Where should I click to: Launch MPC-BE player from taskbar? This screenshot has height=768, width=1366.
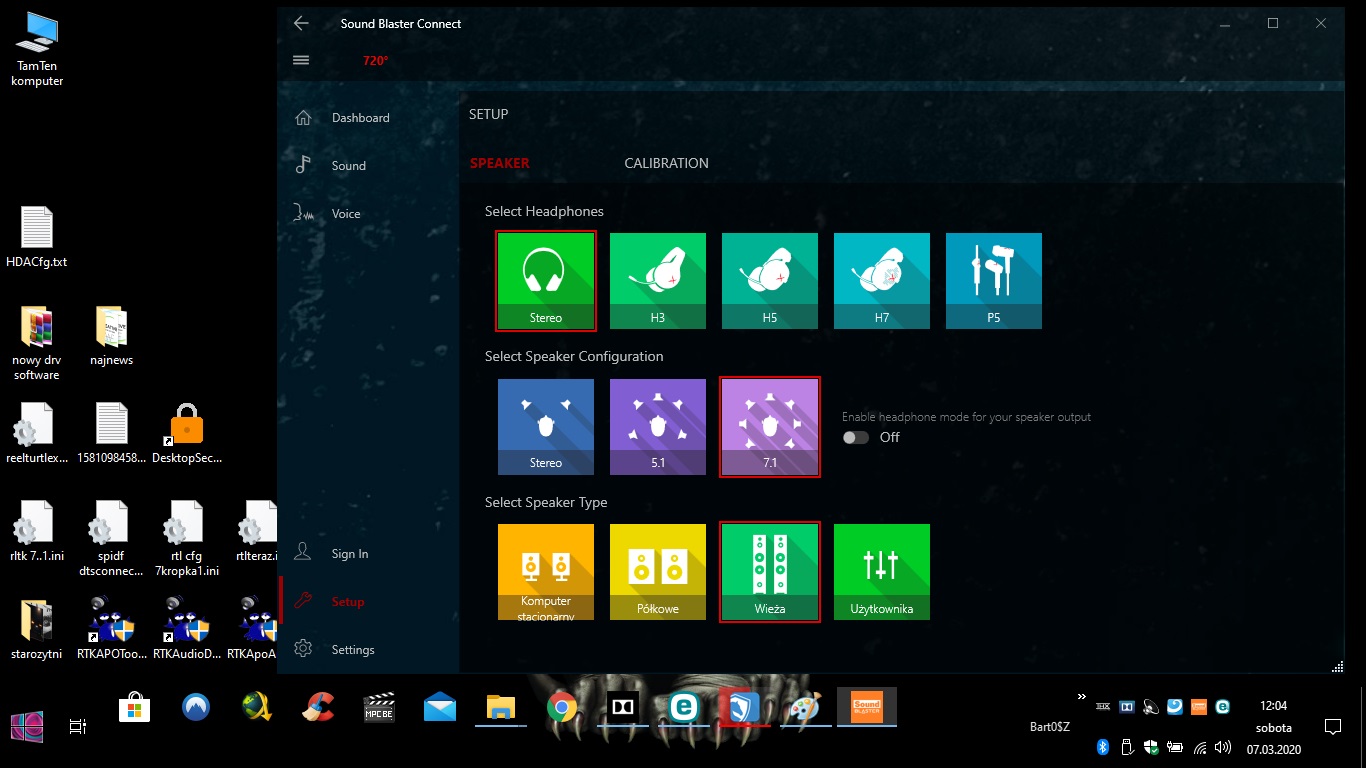[379, 708]
